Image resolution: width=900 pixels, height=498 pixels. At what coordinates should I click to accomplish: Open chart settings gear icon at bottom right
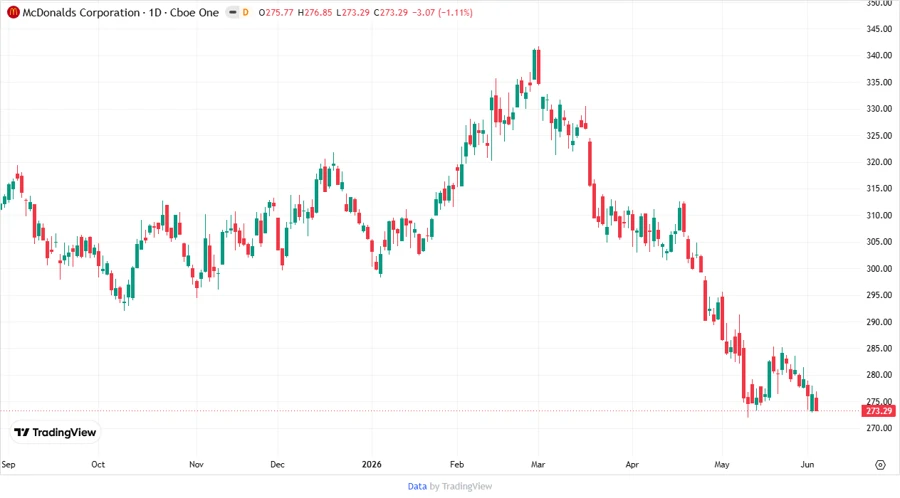click(880, 465)
